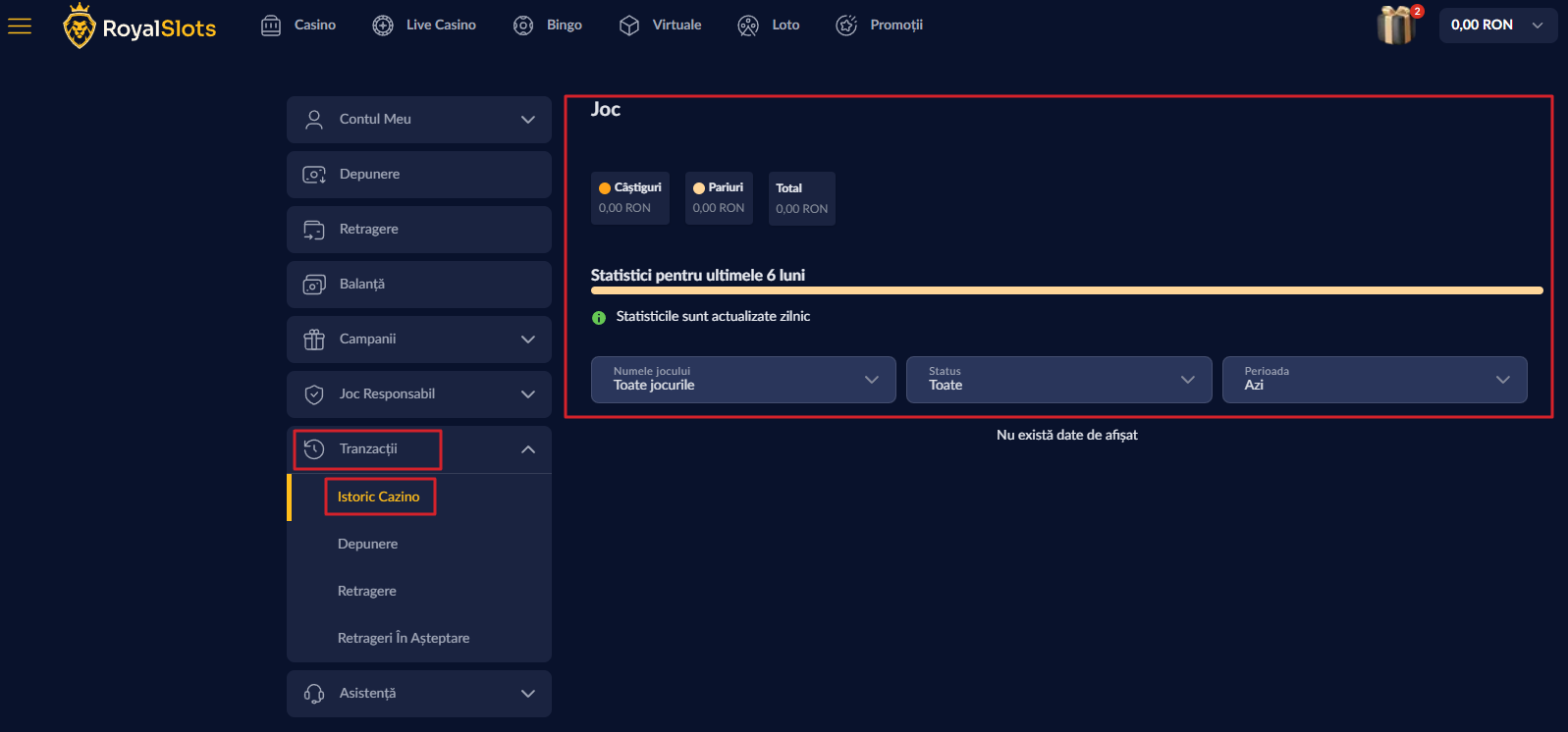Select the Total statistics box
1568x732 pixels.
(x=801, y=198)
